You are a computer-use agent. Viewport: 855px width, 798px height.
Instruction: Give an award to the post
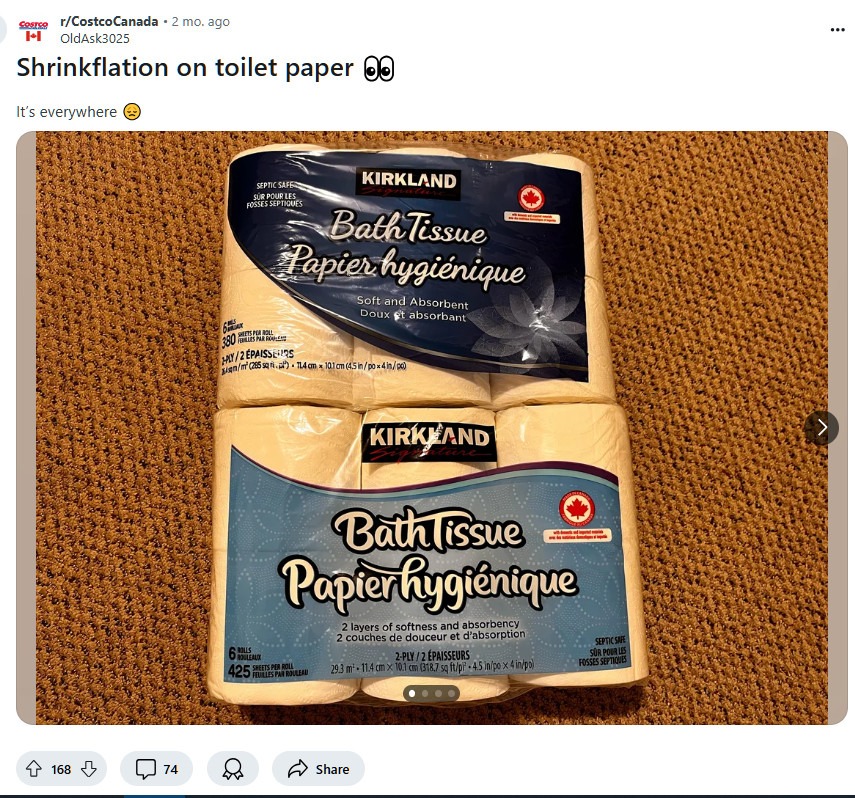[233, 769]
